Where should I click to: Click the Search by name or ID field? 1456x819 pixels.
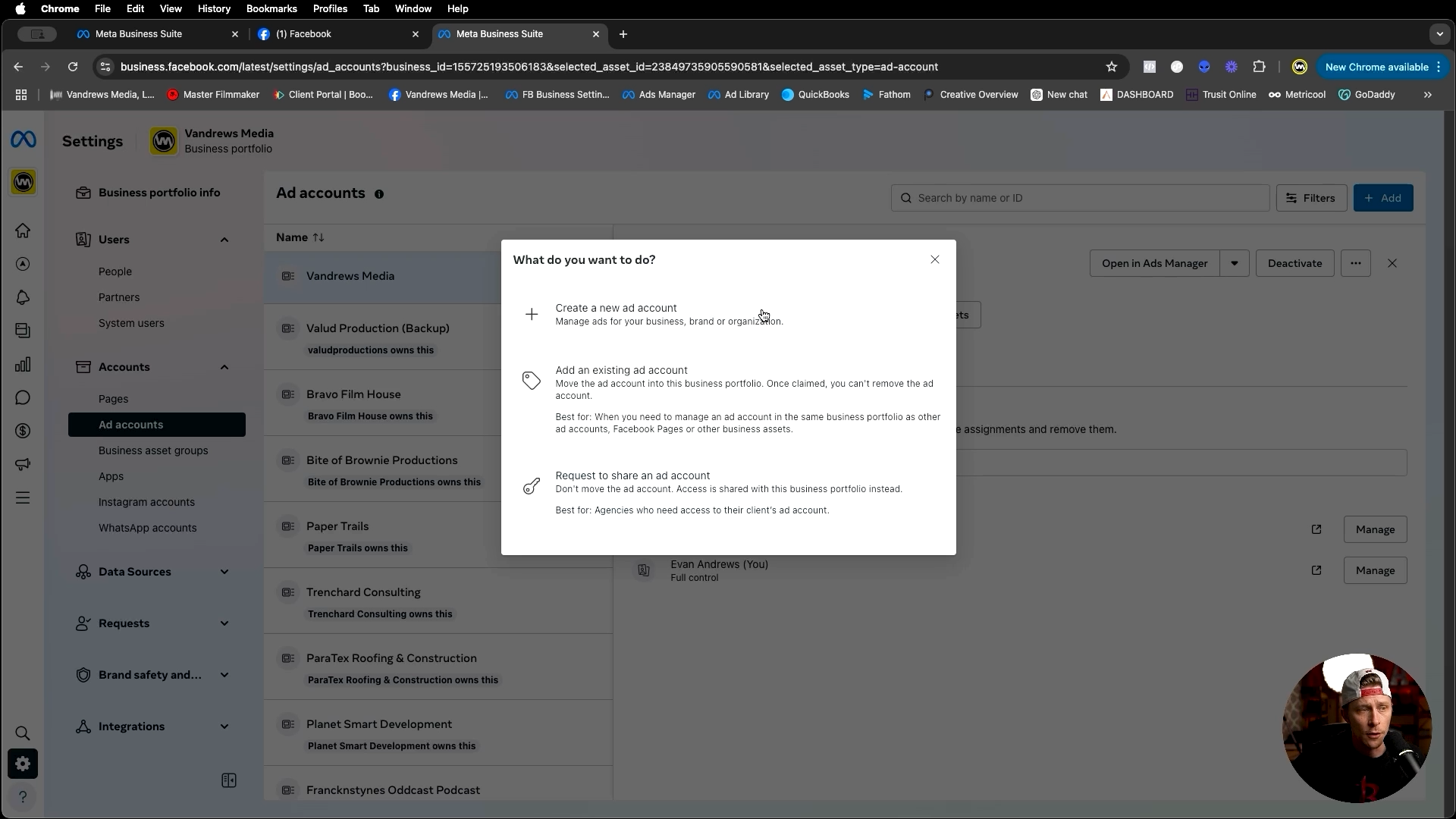[x=1080, y=198]
